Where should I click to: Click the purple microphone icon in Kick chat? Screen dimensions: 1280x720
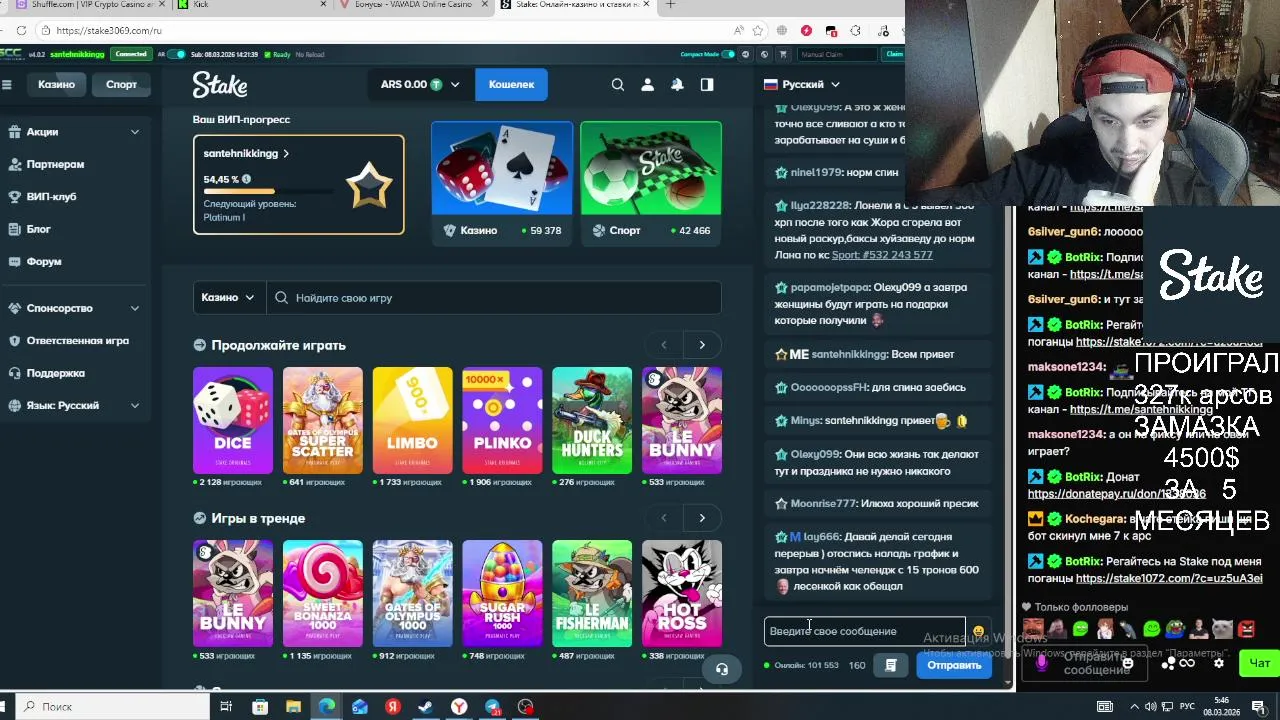[x=1042, y=662]
